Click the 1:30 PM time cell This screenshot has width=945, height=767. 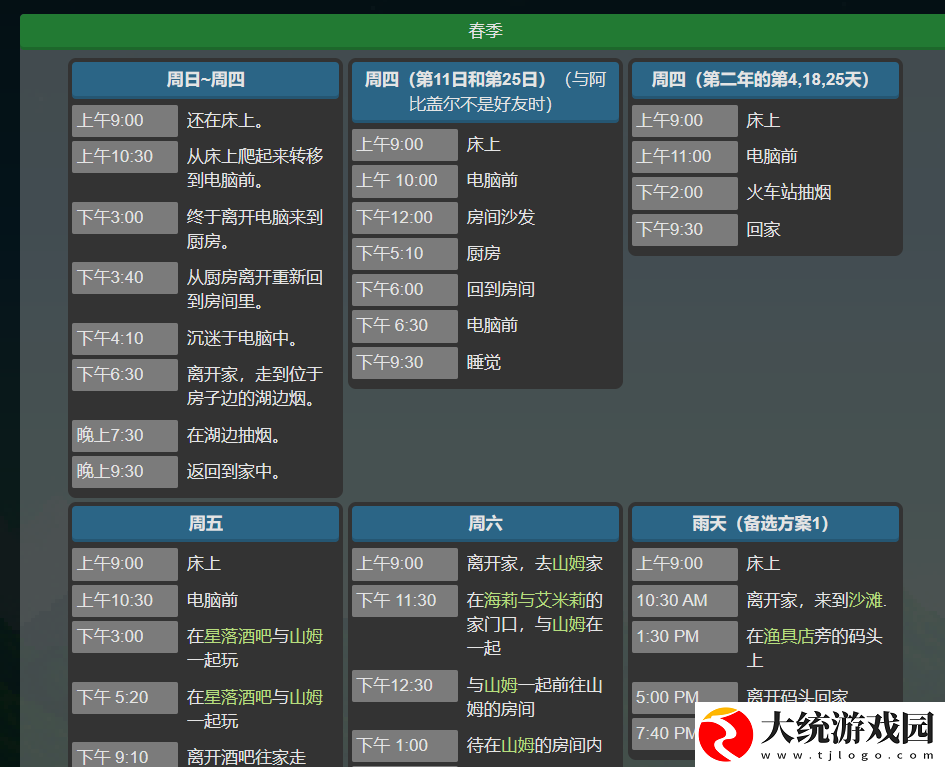click(685, 637)
